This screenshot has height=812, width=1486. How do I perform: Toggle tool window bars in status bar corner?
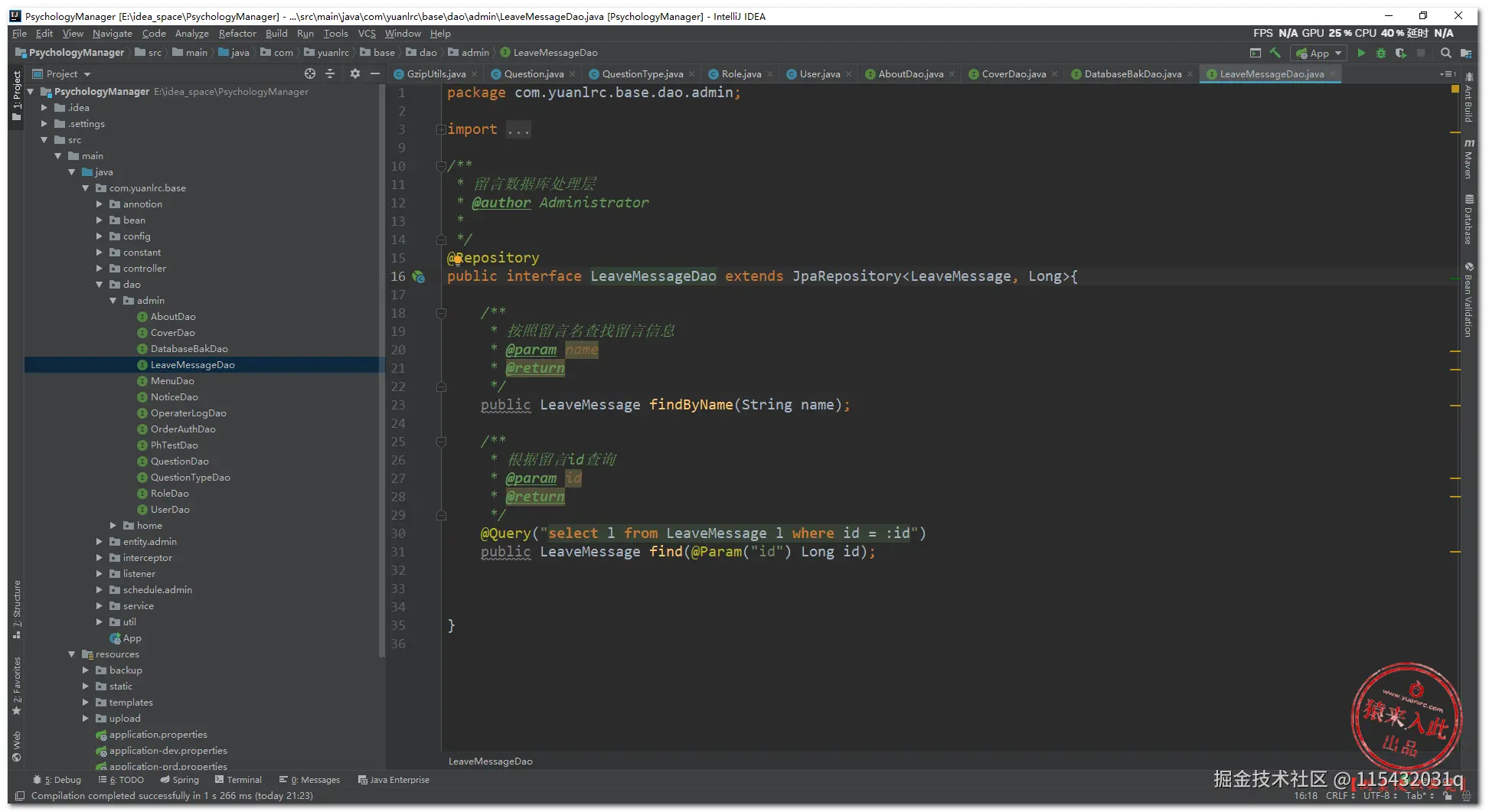coord(20,796)
